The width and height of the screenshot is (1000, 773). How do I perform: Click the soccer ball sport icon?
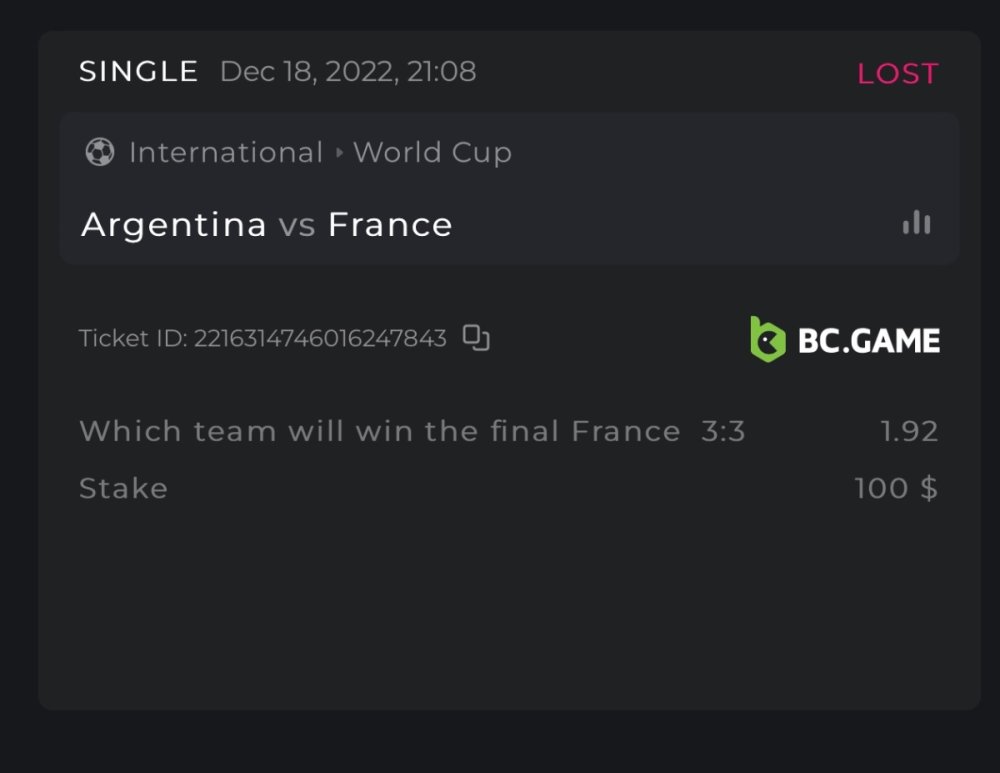coord(99,152)
